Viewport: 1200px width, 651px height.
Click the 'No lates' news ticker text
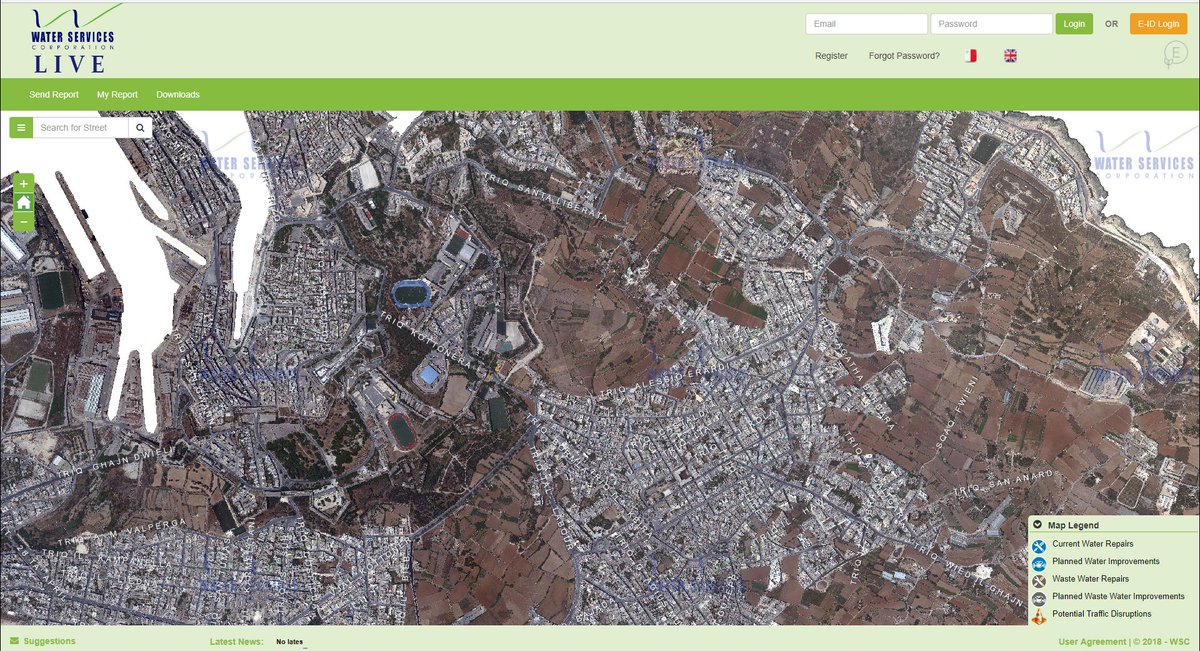[290, 642]
